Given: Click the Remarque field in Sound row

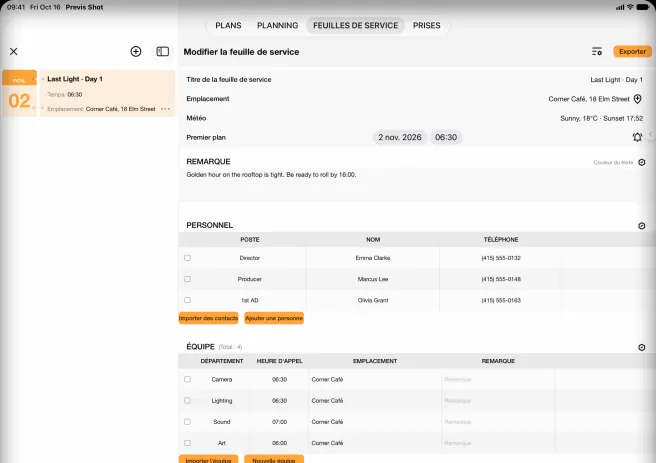Looking at the screenshot, I should pyautogui.click(x=458, y=422).
